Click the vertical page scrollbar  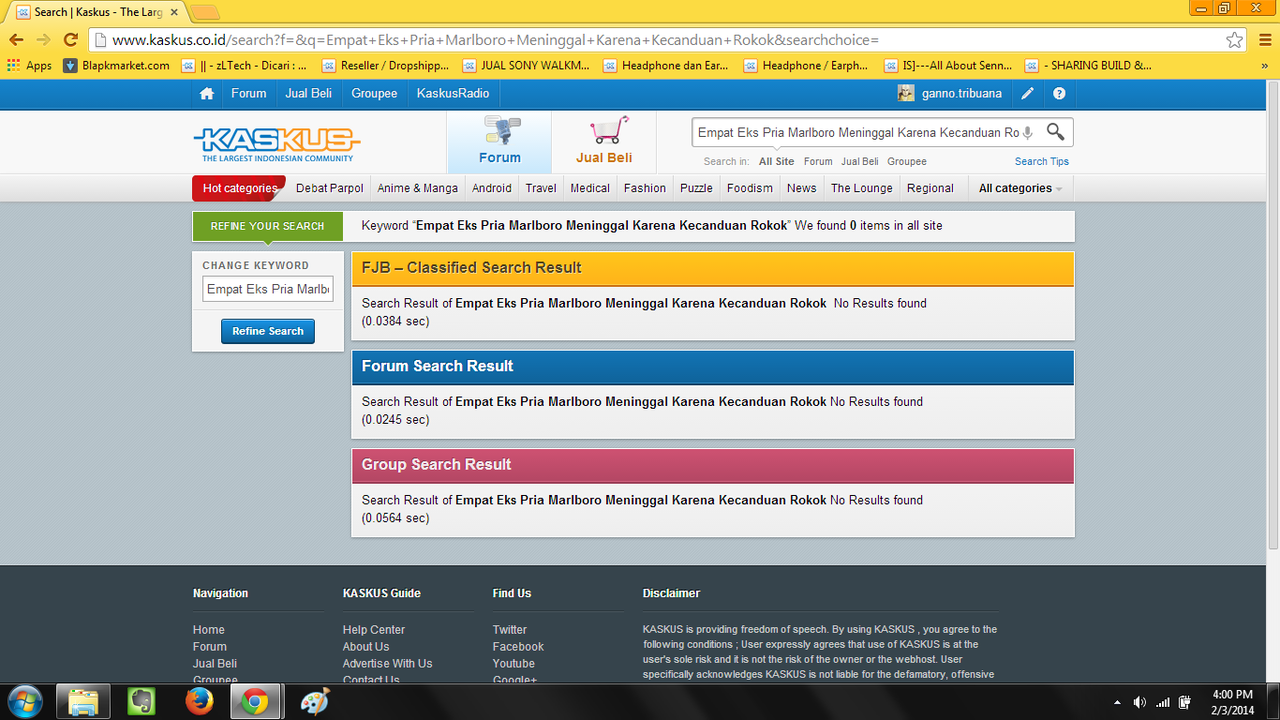pos(1273,315)
